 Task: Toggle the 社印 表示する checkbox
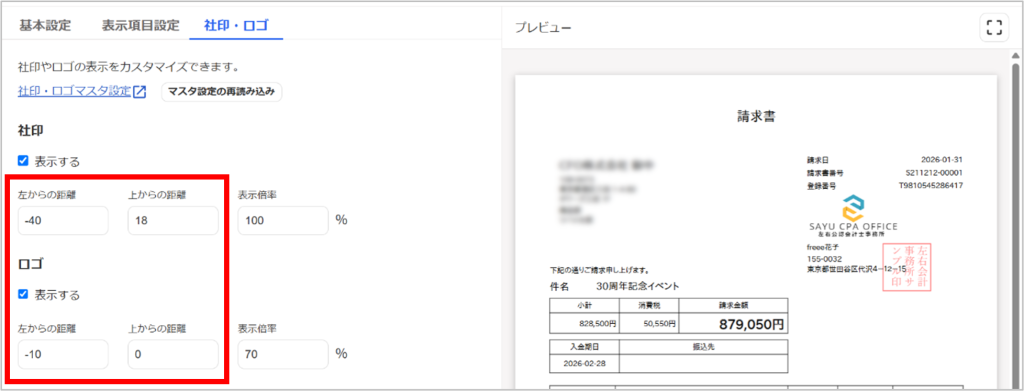[23, 161]
